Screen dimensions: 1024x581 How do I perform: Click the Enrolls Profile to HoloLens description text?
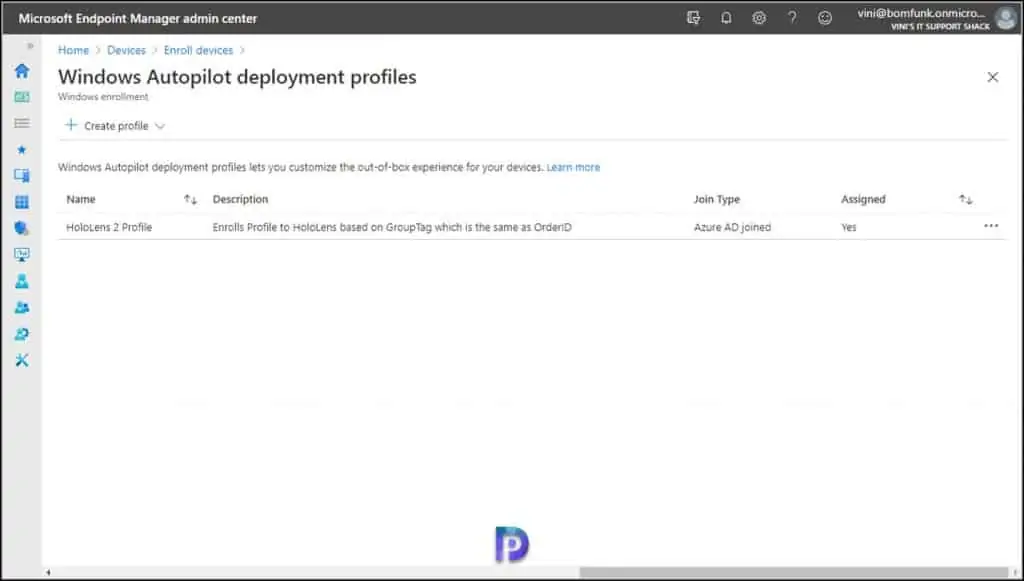pos(392,227)
